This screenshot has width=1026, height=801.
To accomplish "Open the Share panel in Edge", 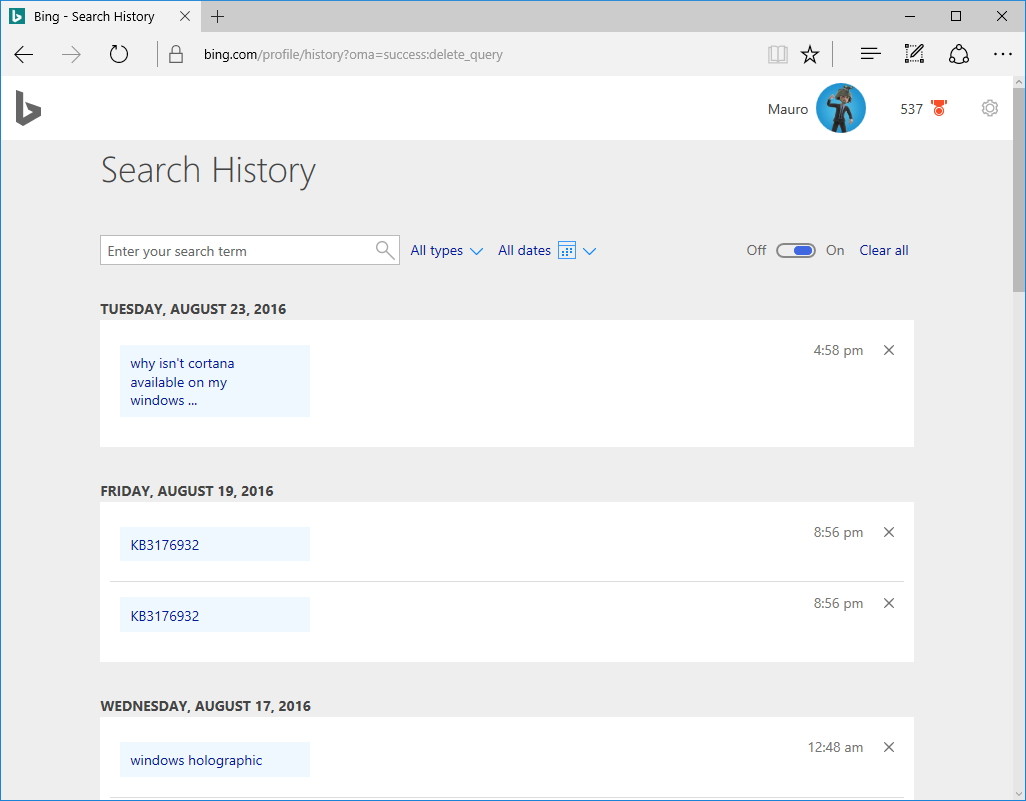I will click(958, 54).
